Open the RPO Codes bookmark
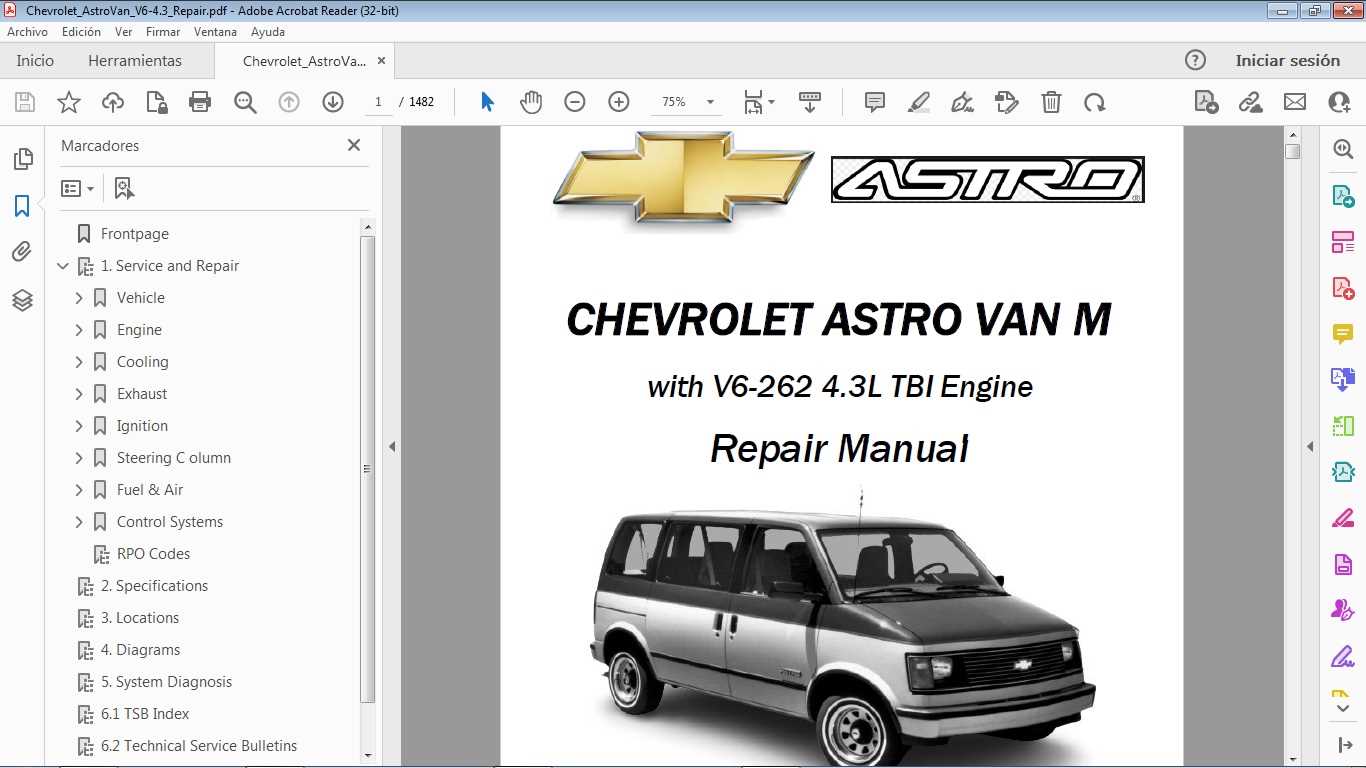Screen dimensions: 1366x768 tap(153, 554)
